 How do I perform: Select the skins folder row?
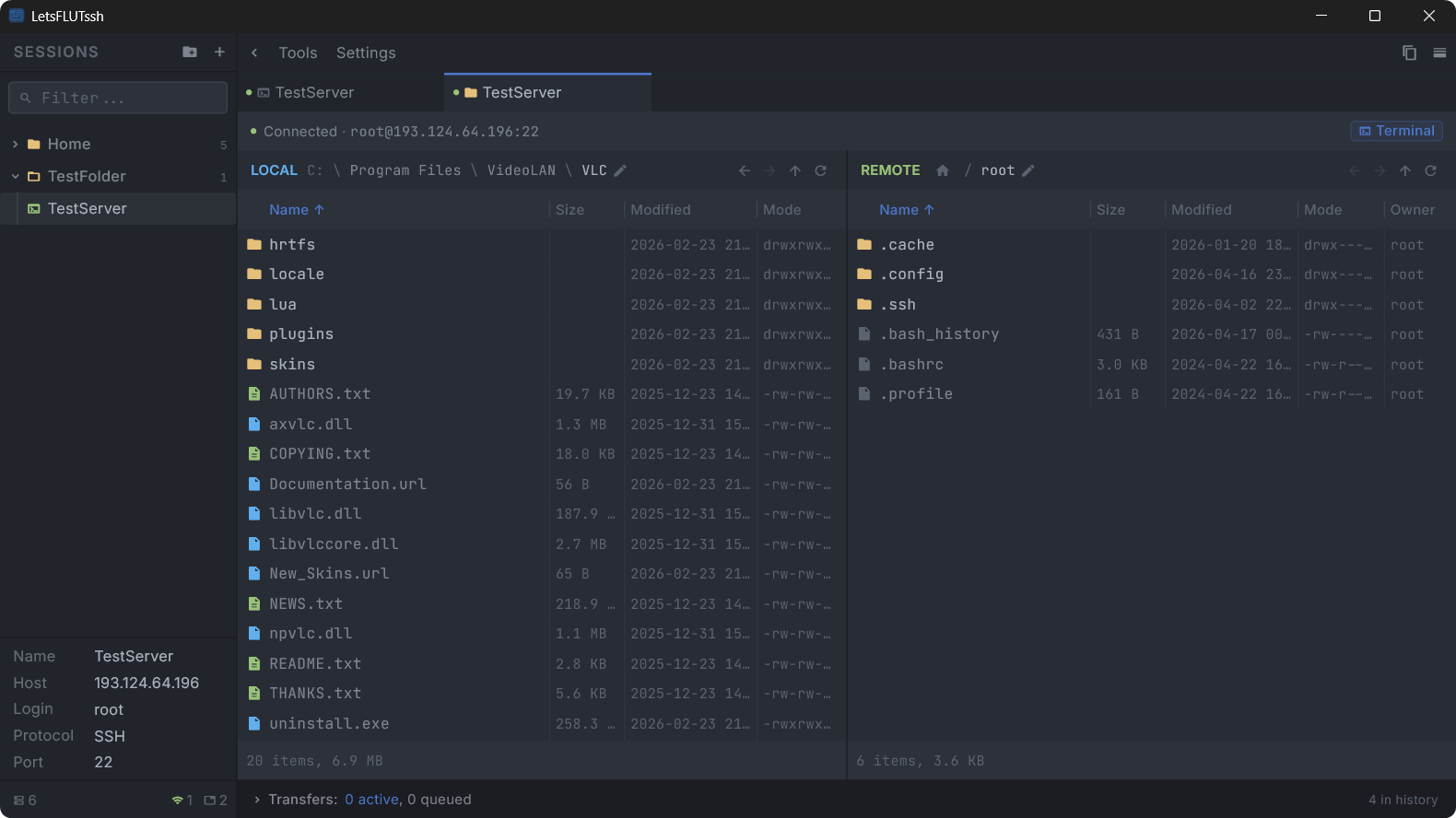[x=542, y=365]
